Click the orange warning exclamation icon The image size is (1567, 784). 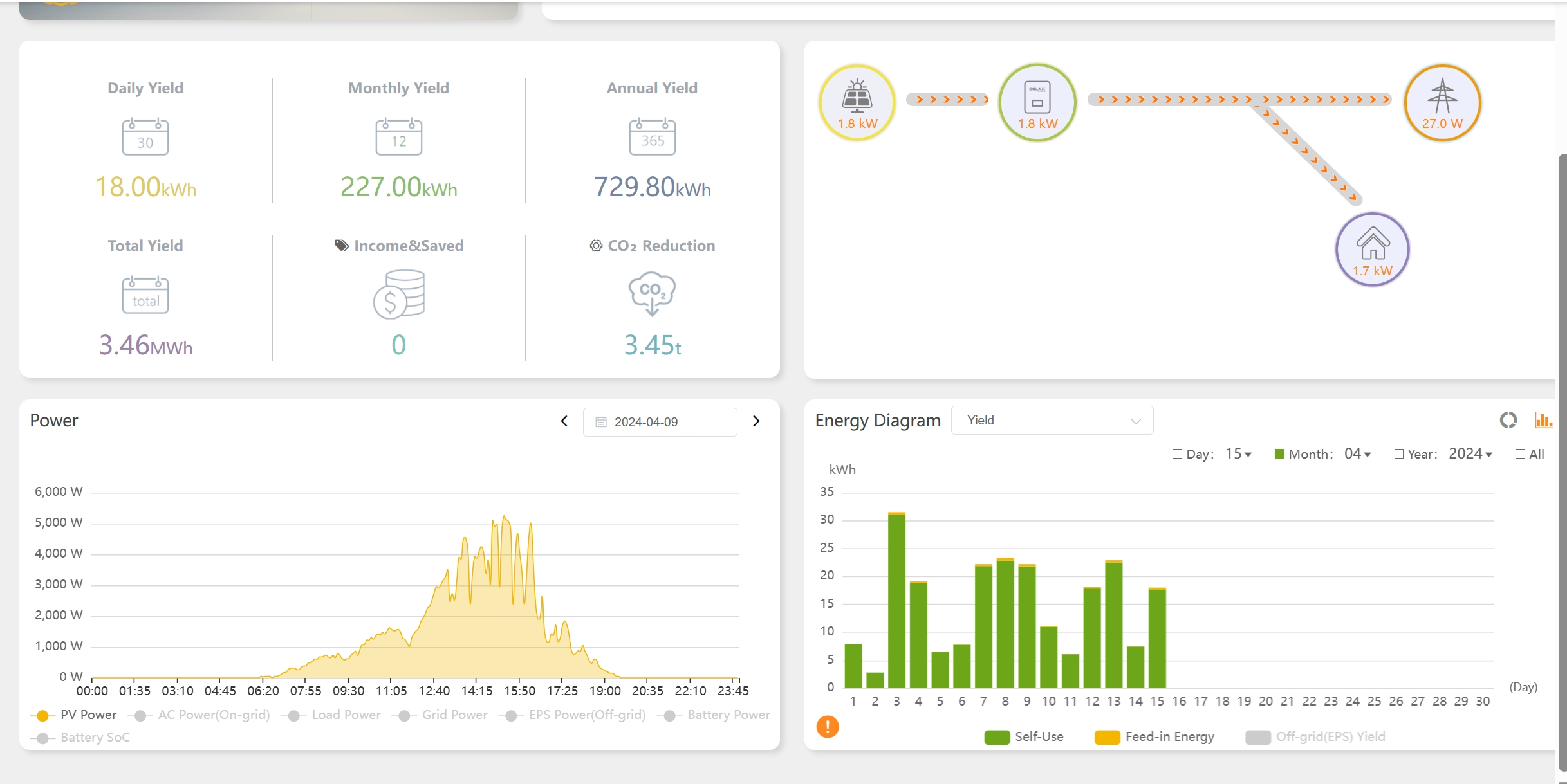pos(828,727)
